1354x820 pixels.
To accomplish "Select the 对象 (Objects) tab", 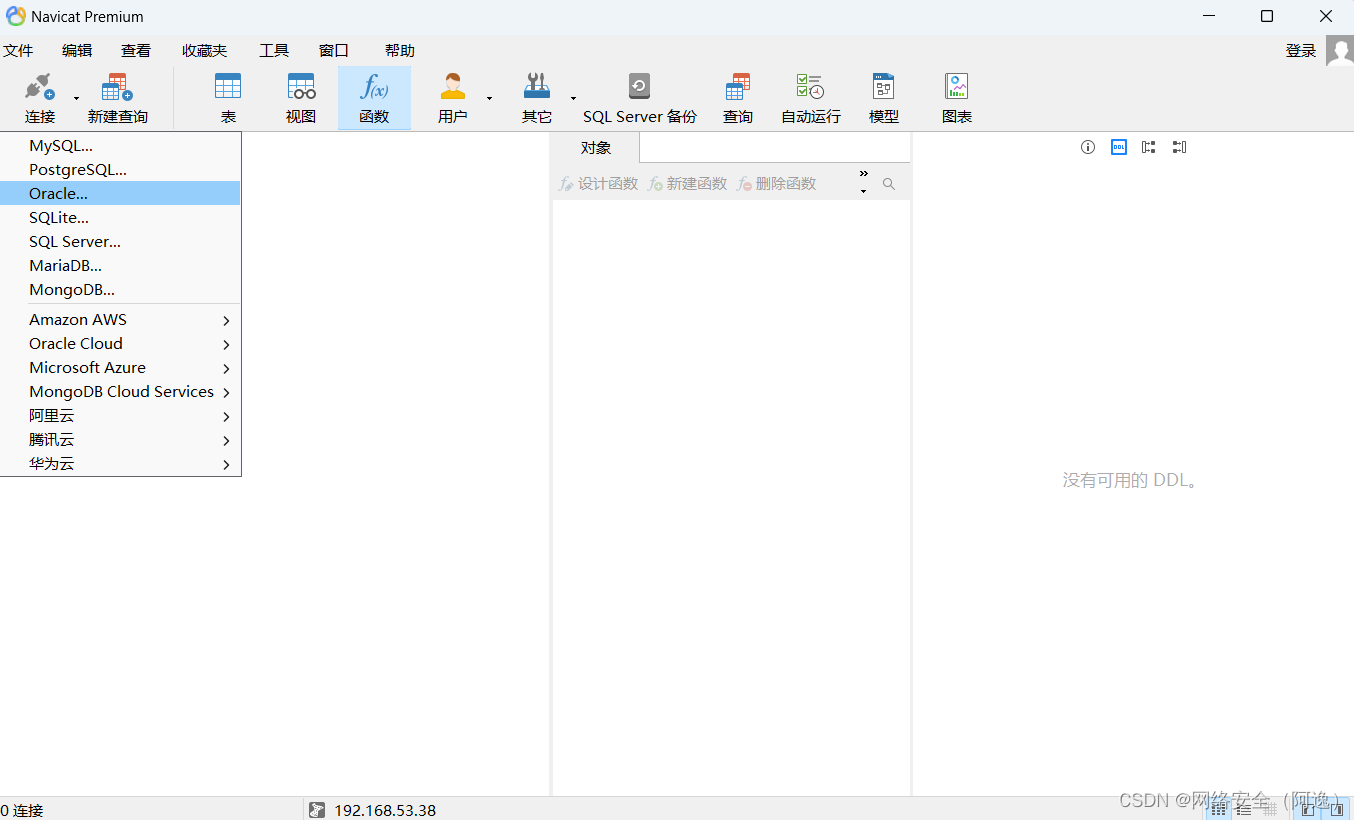I will pos(596,148).
